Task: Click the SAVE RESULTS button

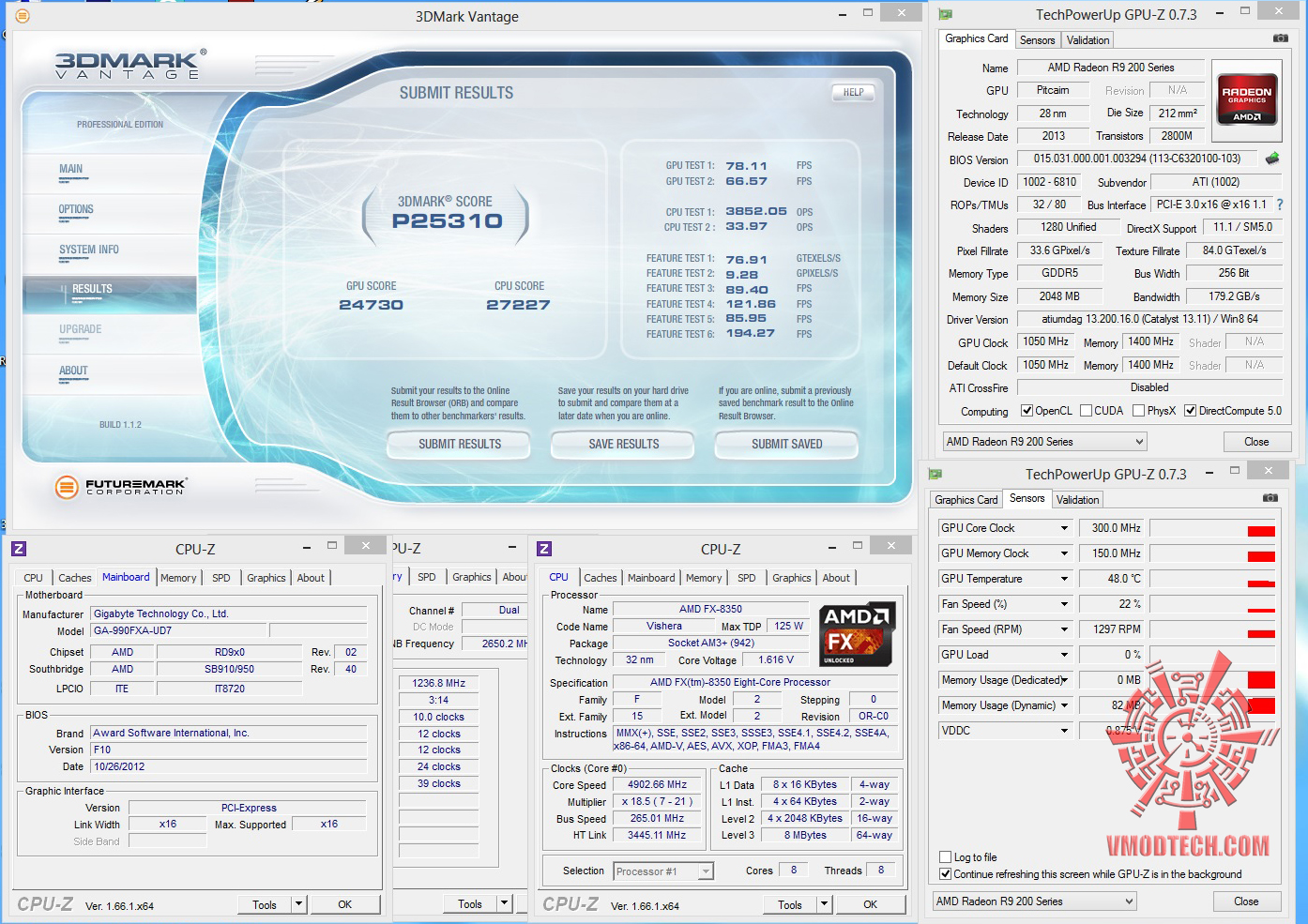Action: tap(624, 444)
